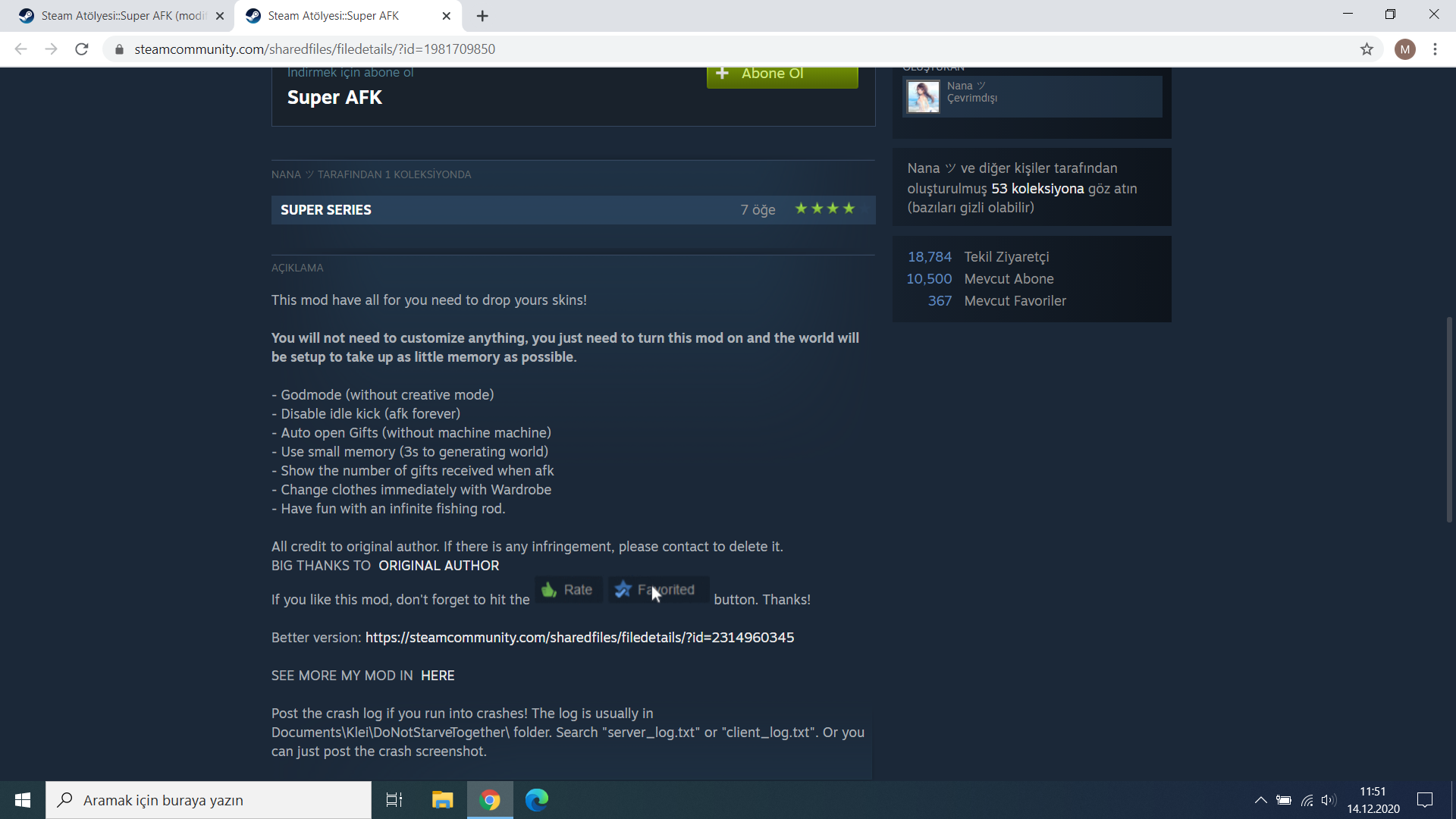
Task: Open Chrome profile avatar M
Action: (x=1404, y=49)
